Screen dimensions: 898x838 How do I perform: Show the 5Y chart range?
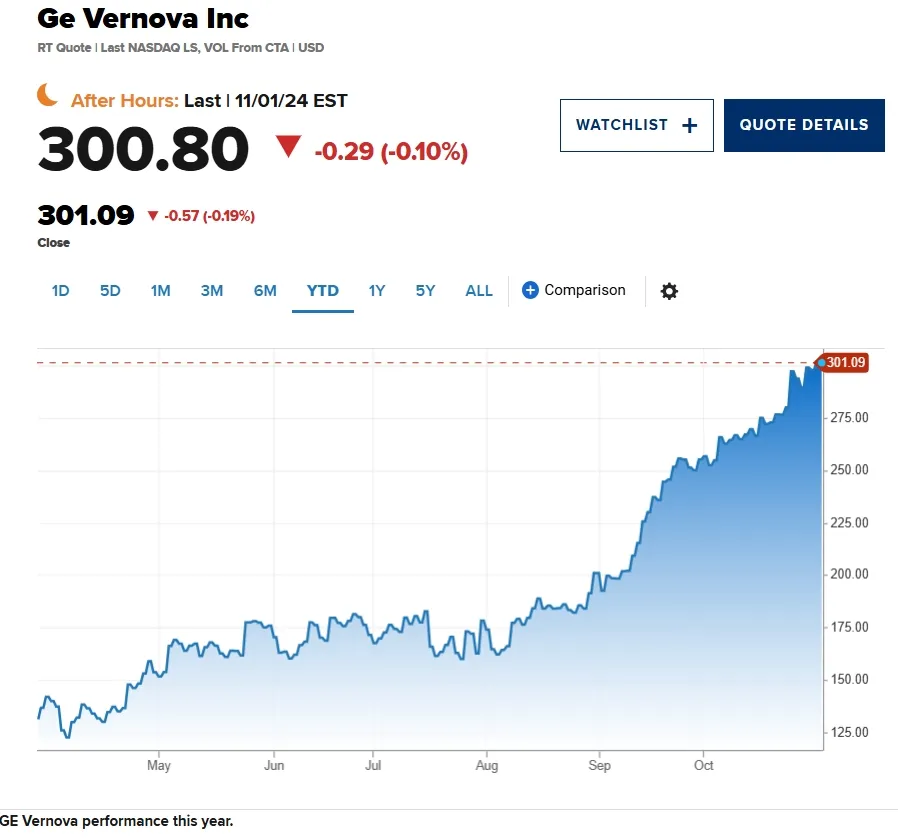425,291
